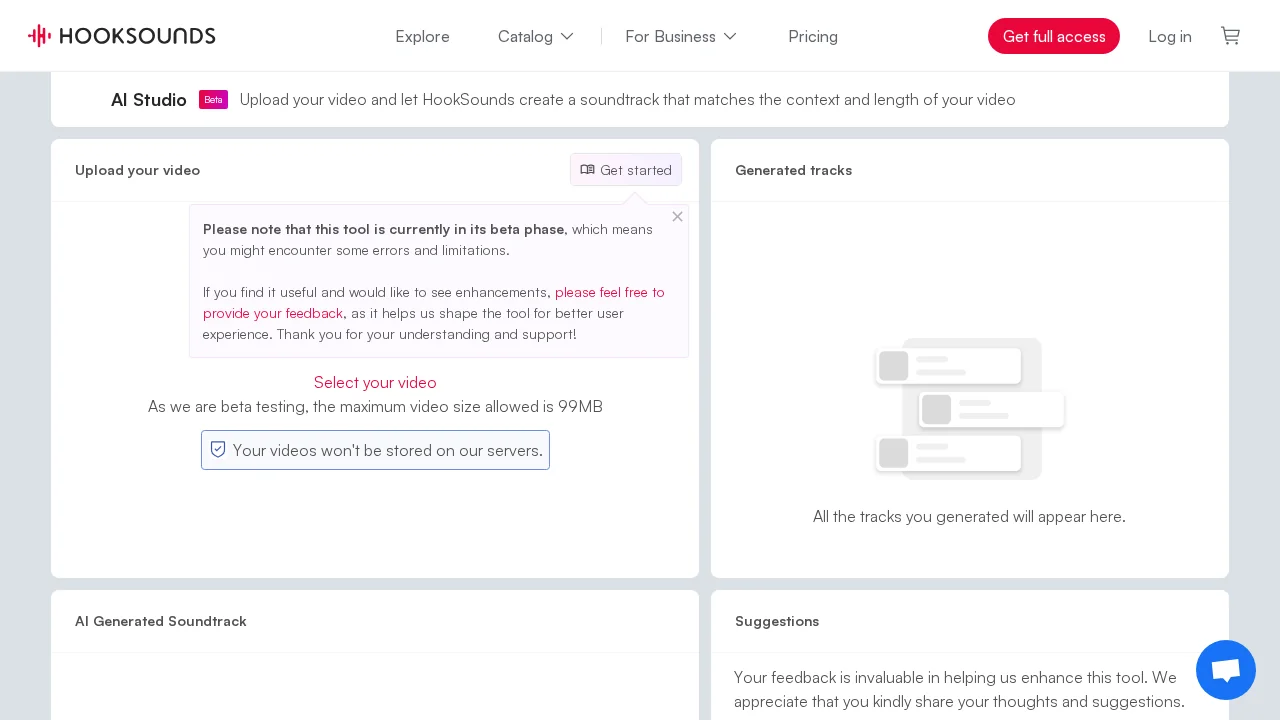
Task: Click the Beta badge next to AI Studio
Action: (x=213, y=100)
